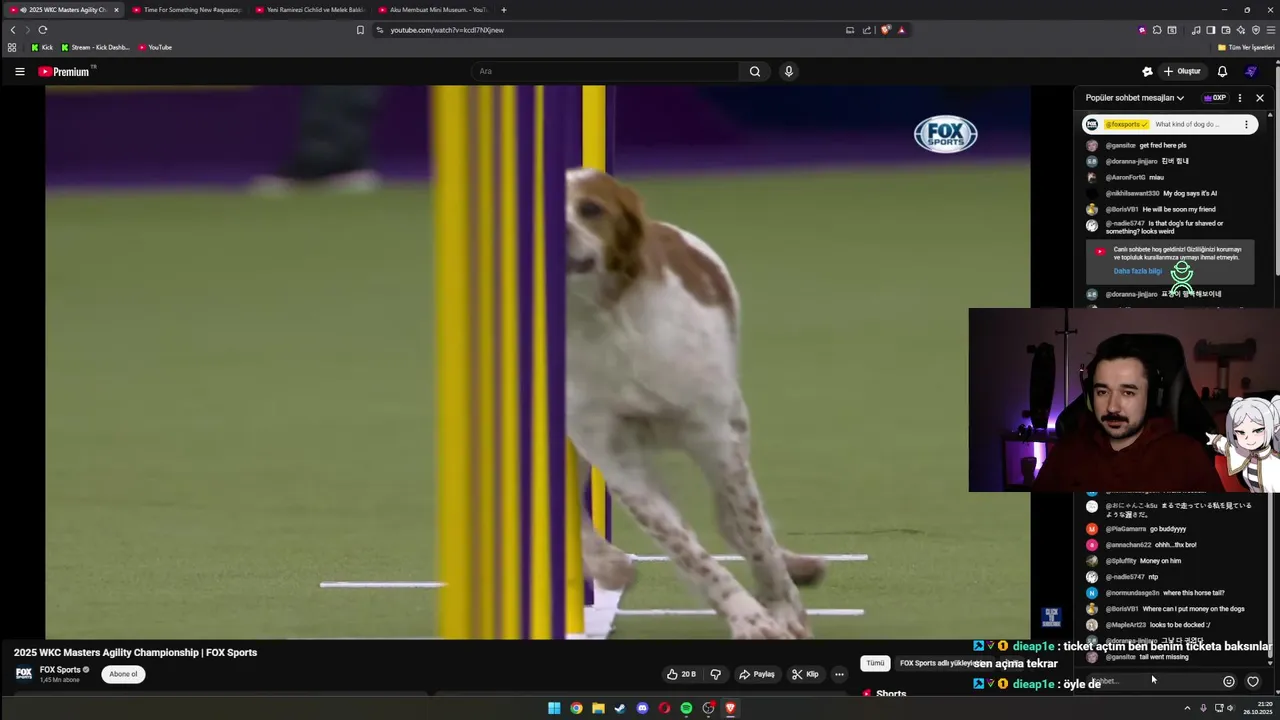Viewport: 1280px width, 720px height.
Task: Open the pinned foxsports message options
Action: coord(1246,124)
